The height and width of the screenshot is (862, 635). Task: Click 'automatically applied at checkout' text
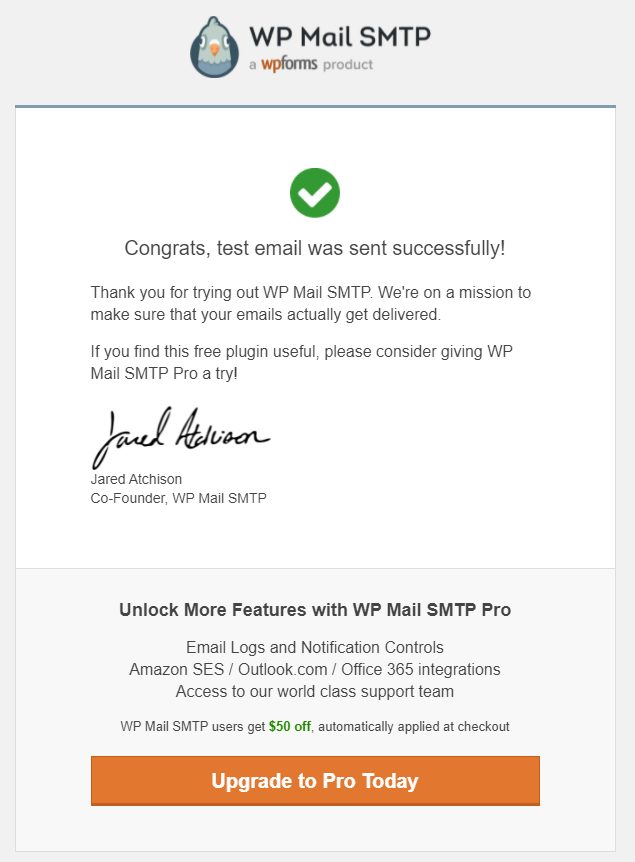pyautogui.click(x=414, y=726)
